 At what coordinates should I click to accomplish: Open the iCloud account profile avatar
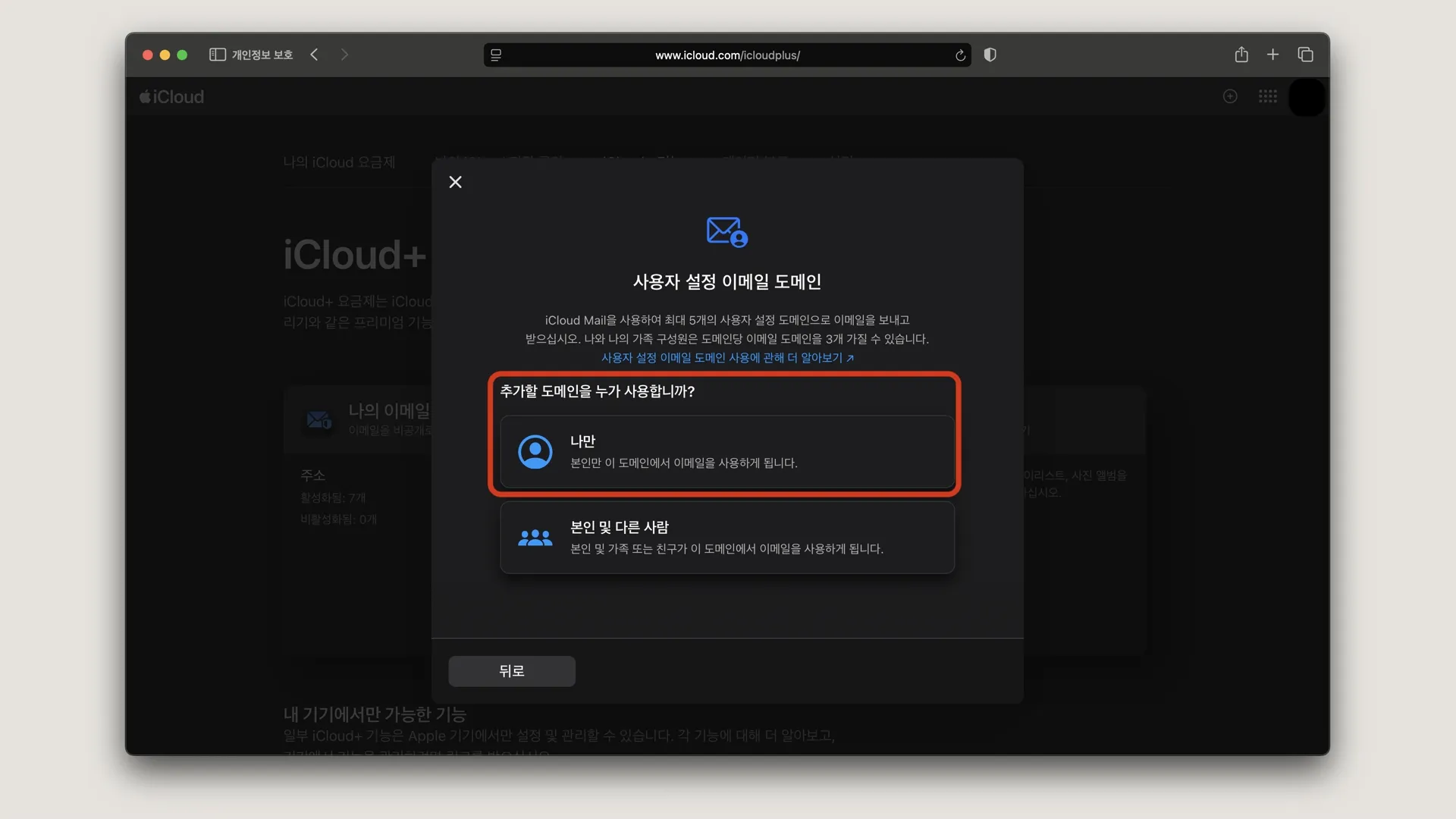click(x=1307, y=97)
